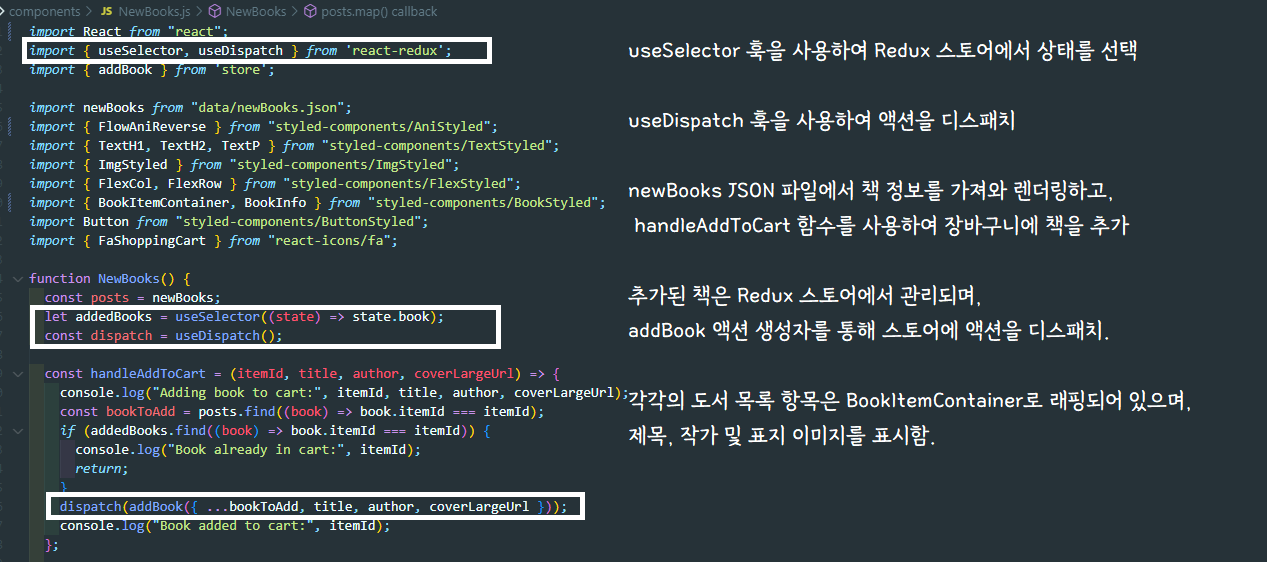Click the JS file icon in breadcrumb
Image resolution: width=1267 pixels, height=562 pixels.
[106, 12]
